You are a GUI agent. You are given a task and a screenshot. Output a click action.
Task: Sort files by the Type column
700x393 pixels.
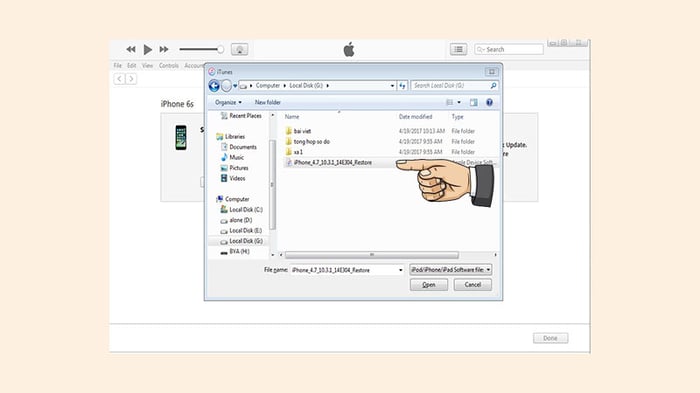point(457,117)
